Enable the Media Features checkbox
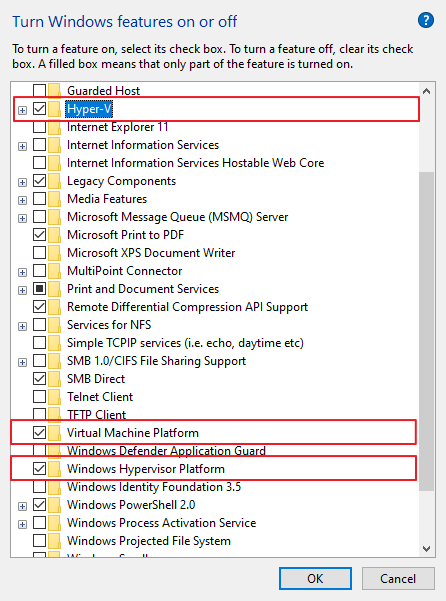This screenshot has width=446, height=601. [x=39, y=199]
